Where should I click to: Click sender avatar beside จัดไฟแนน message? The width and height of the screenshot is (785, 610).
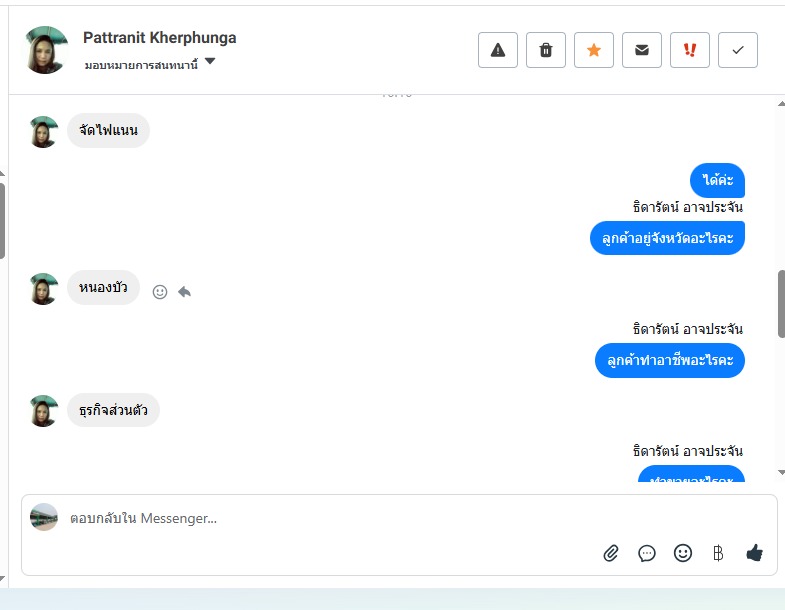tap(44, 132)
